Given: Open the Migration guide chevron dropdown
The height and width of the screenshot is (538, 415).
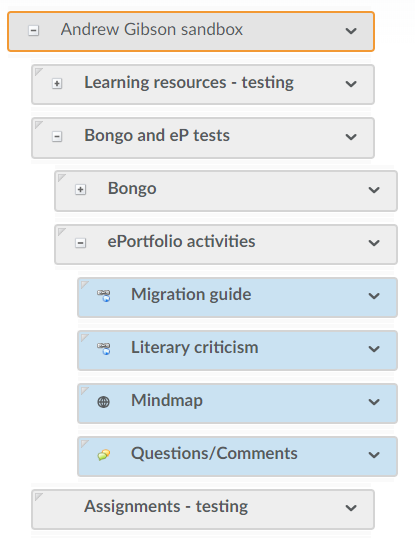Looking at the screenshot, I should [374, 296].
